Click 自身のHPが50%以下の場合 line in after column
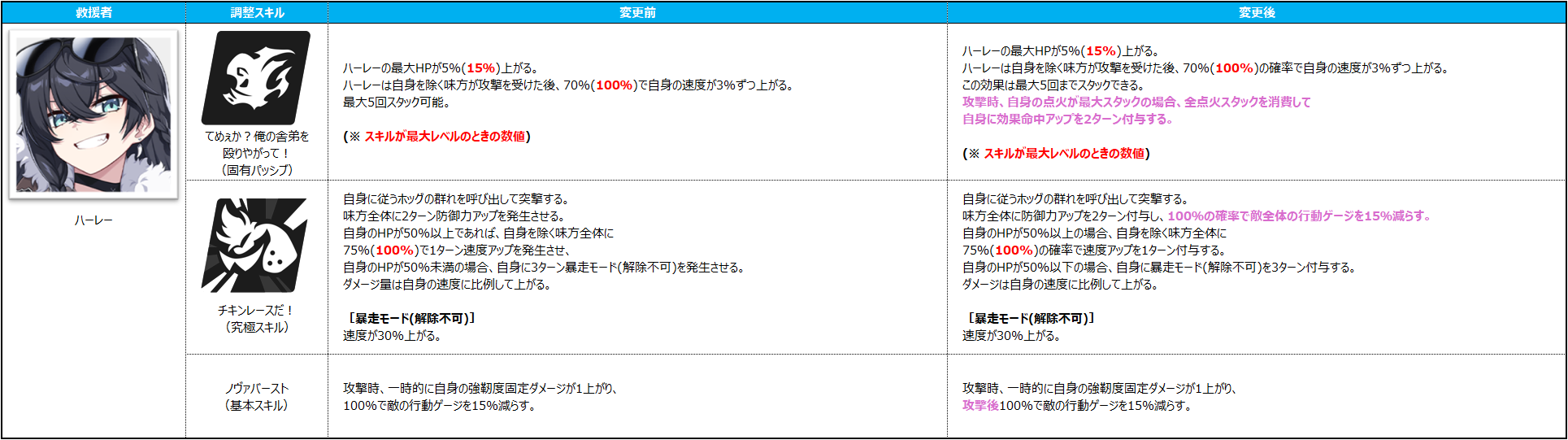1568x440 pixels. pyautogui.click(x=1160, y=267)
